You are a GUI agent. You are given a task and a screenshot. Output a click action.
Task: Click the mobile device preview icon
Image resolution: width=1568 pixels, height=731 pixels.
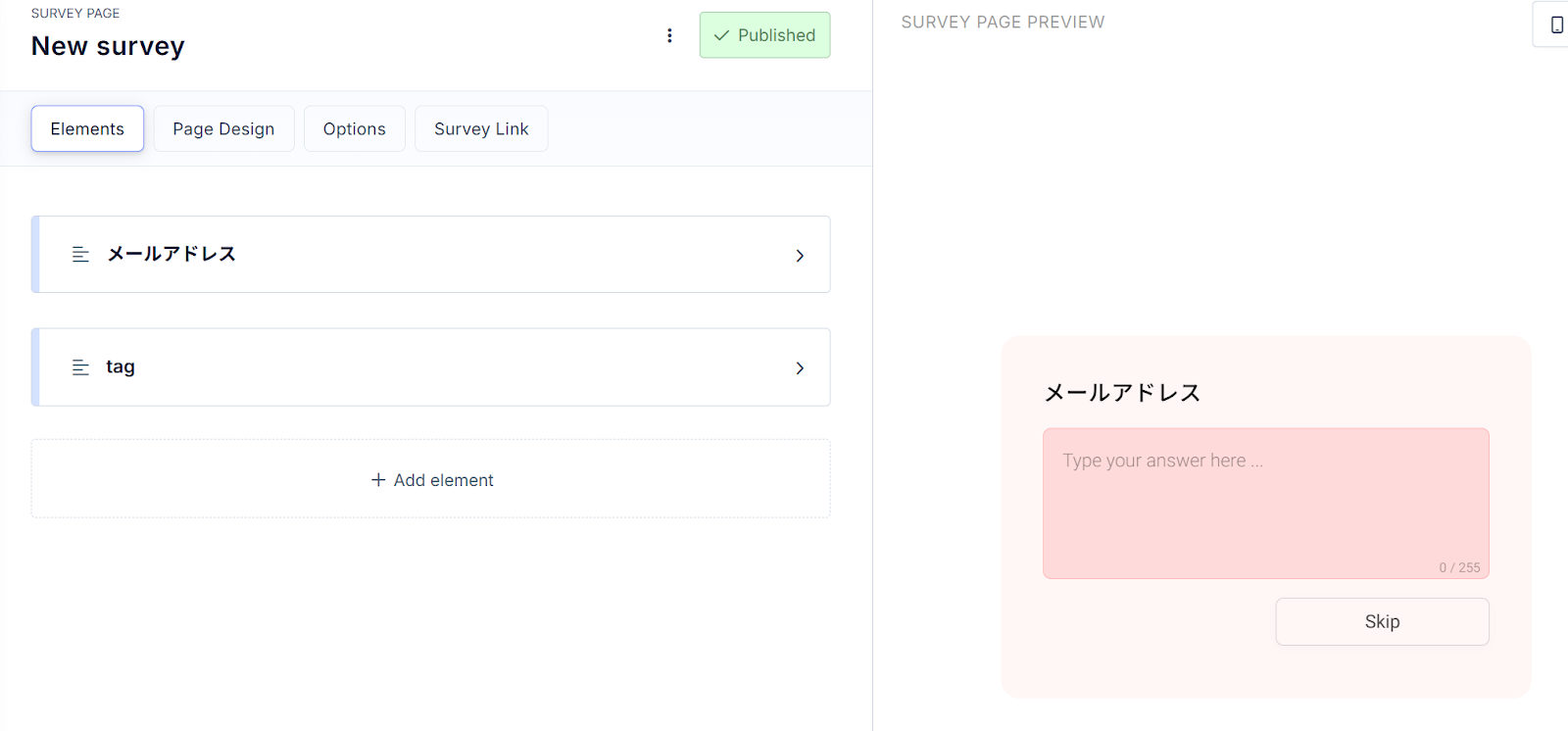pyautogui.click(x=1556, y=24)
